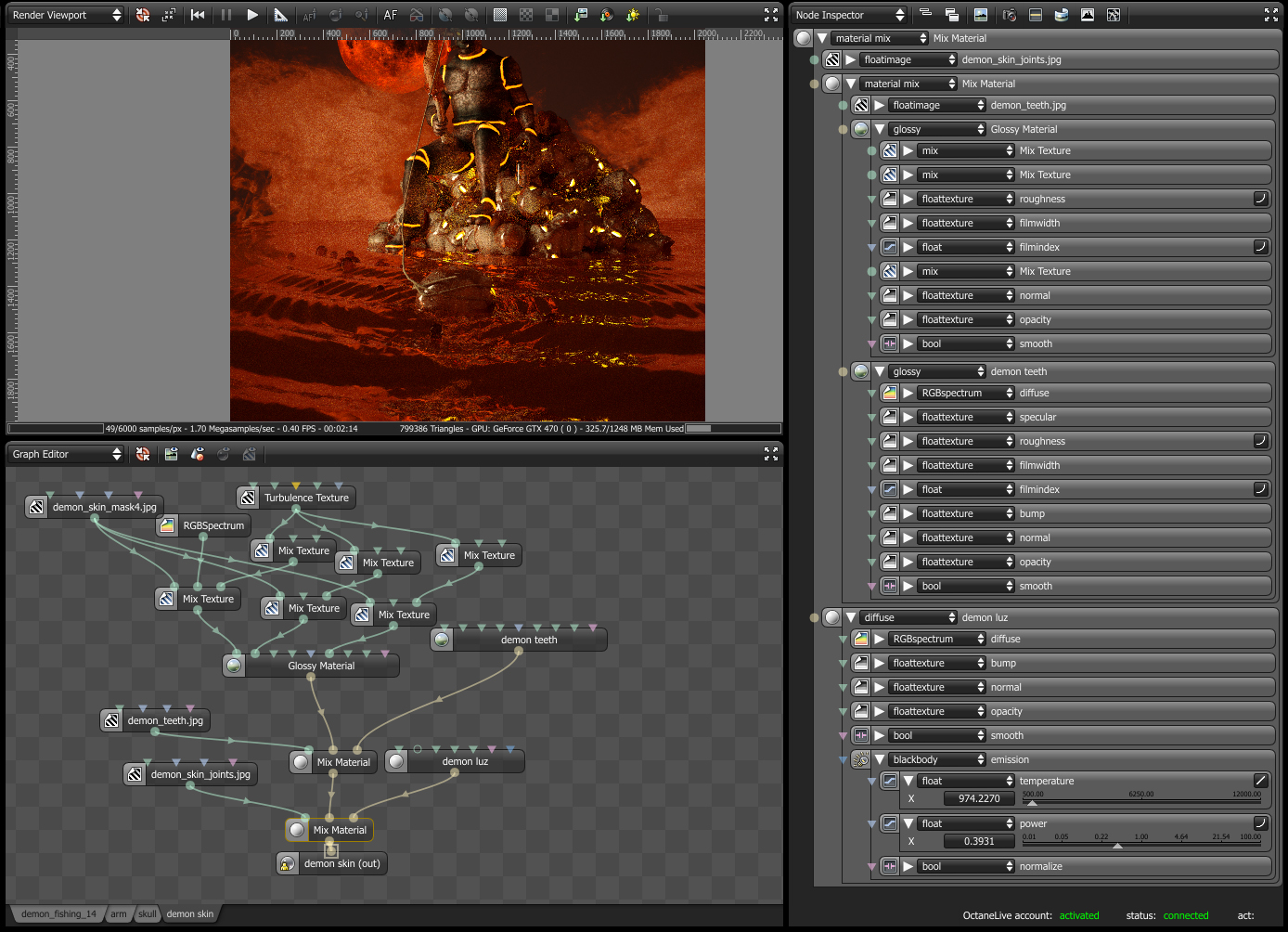Viewport: 1288px width, 932px height.
Task: Open the Node Inspector panel type dropdown
Action: [x=849, y=15]
